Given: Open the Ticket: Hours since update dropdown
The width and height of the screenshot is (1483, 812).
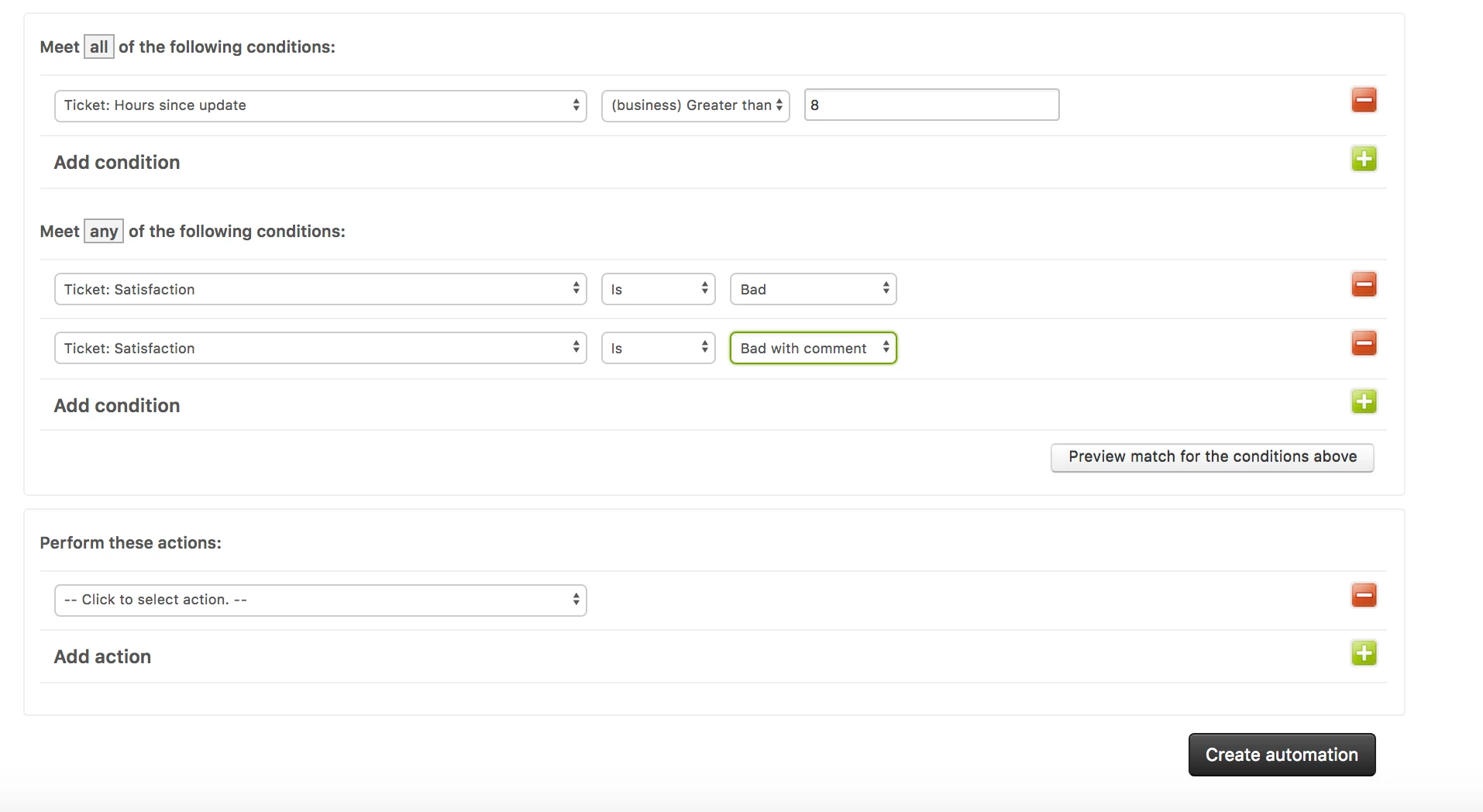Looking at the screenshot, I should 320,105.
